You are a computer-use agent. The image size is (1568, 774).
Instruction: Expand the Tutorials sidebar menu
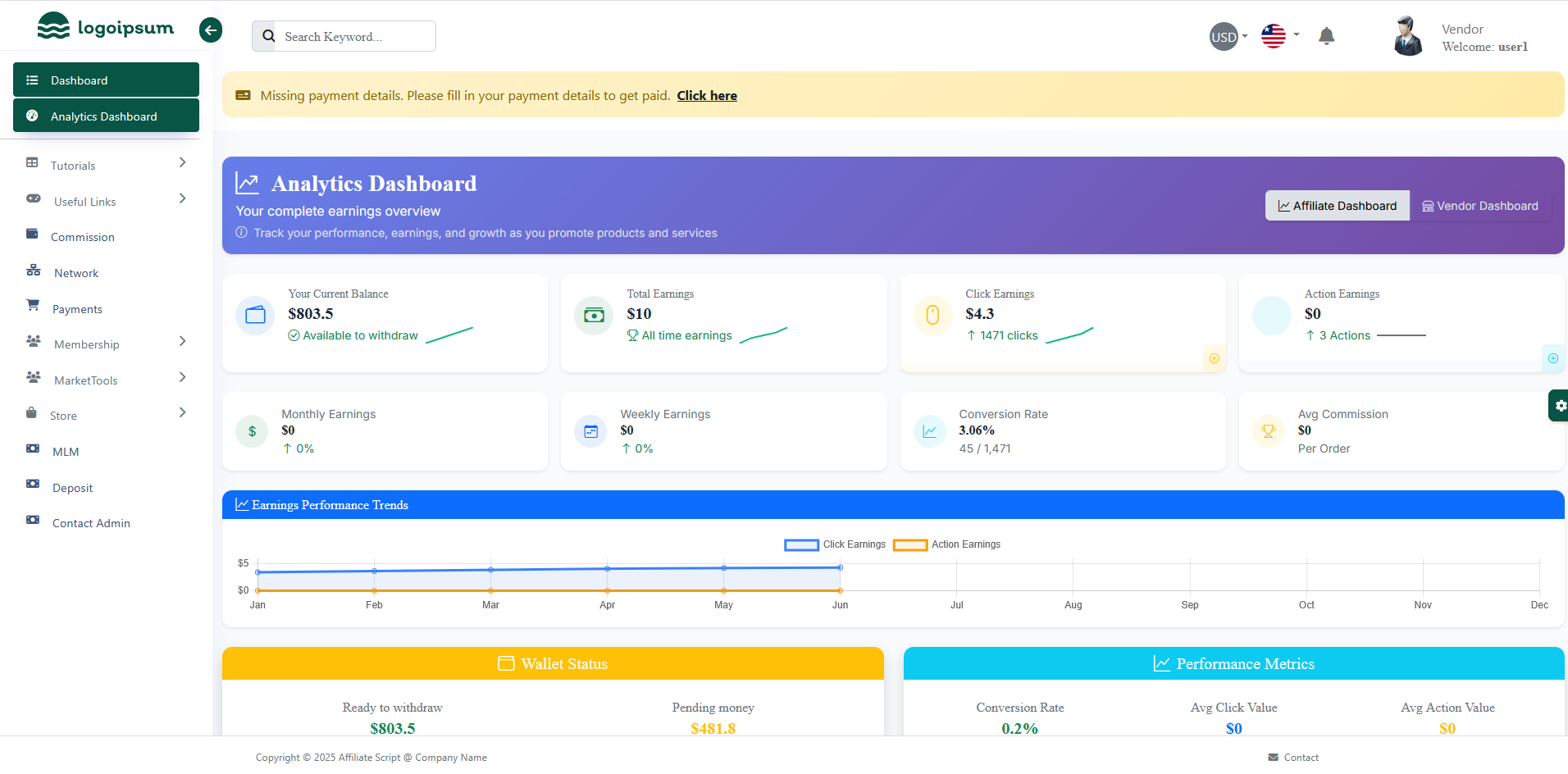pyautogui.click(x=106, y=166)
